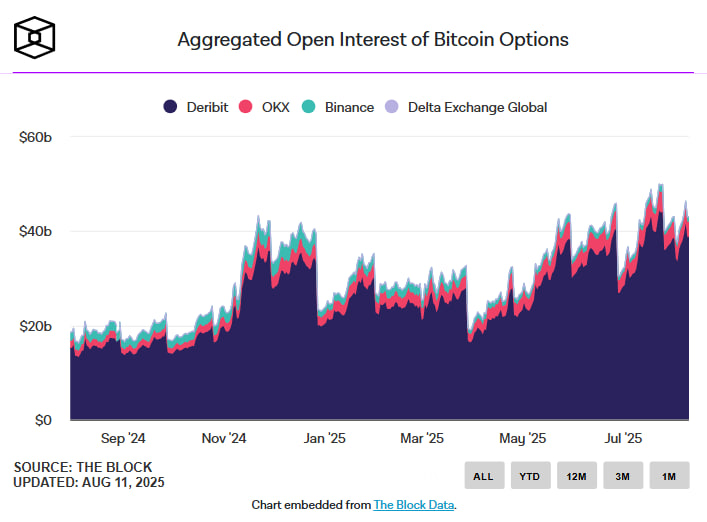Open The Block Data link

pyautogui.click(x=413, y=505)
